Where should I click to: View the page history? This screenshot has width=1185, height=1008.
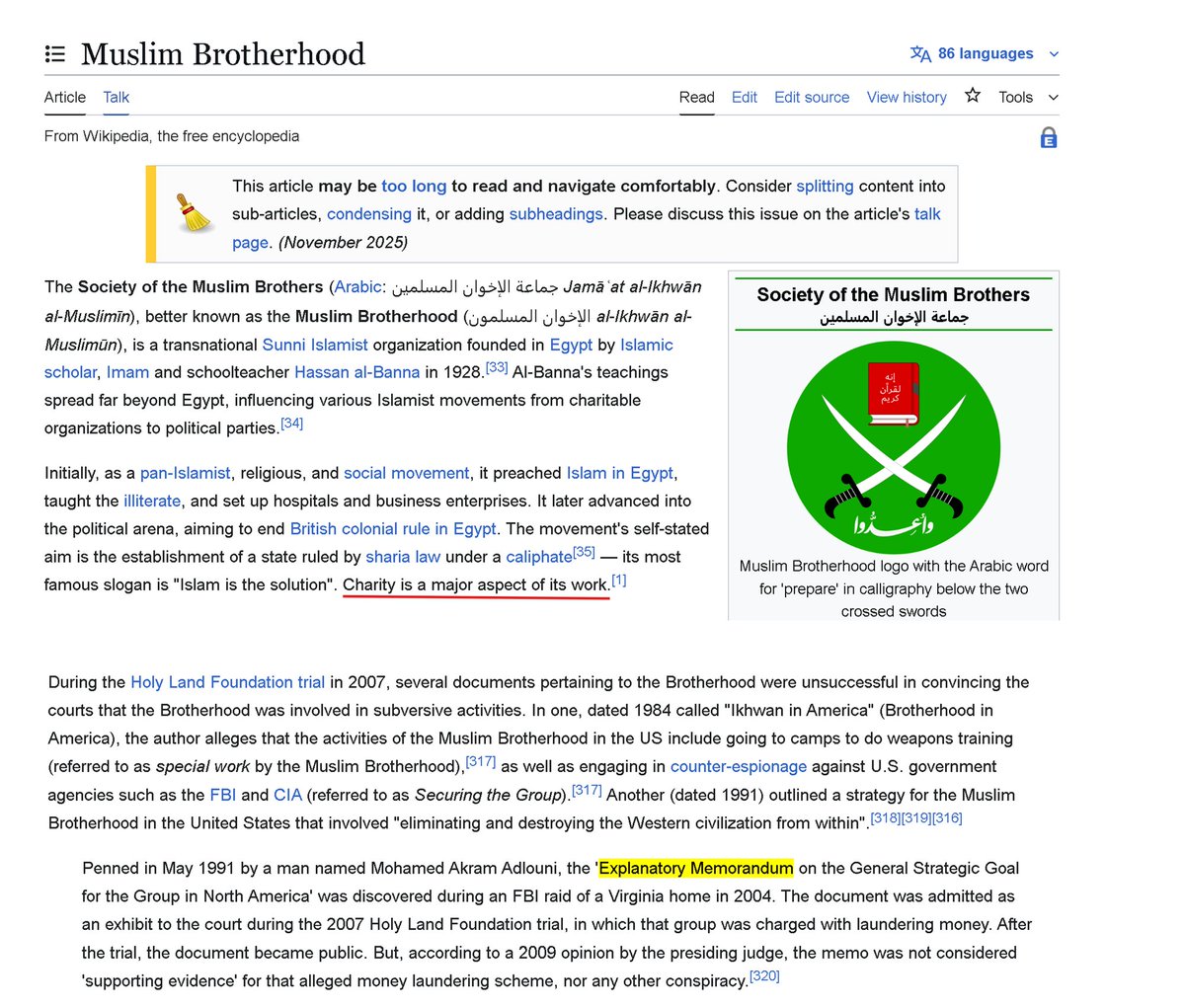tap(906, 97)
